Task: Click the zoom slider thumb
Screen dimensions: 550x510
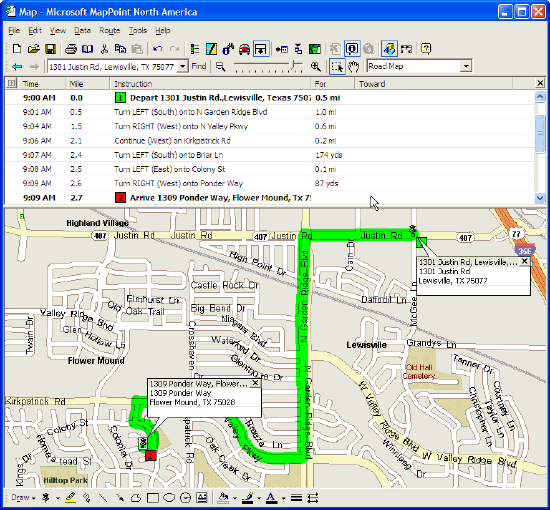Action: click(x=293, y=65)
